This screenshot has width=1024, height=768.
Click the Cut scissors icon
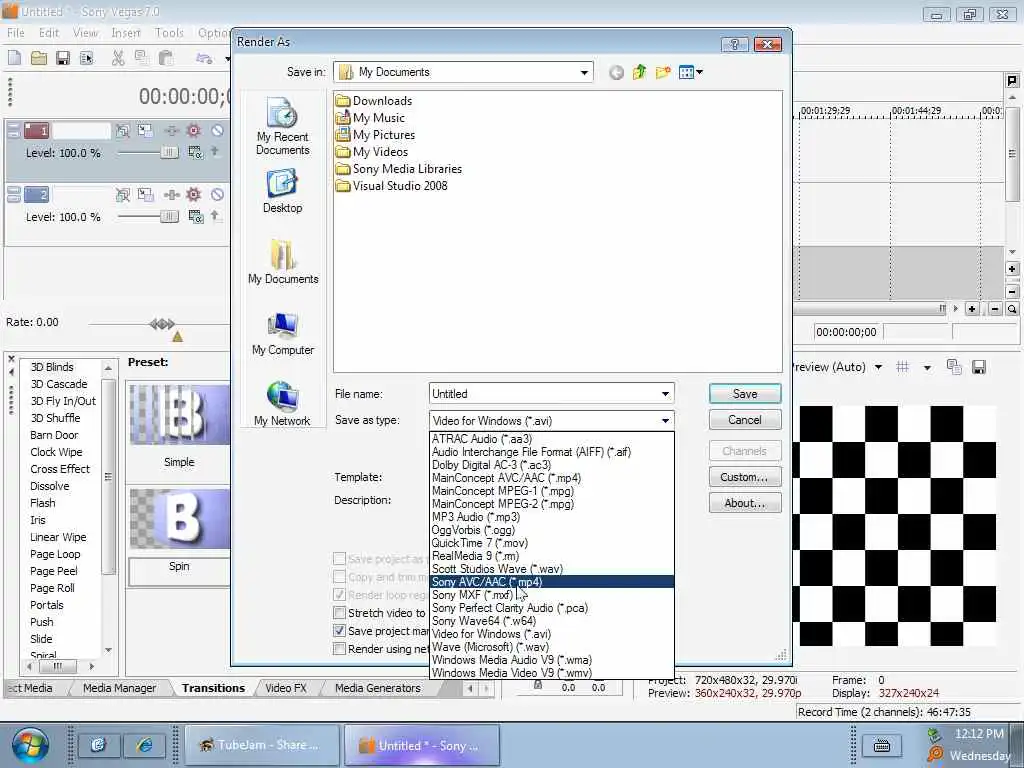118,58
